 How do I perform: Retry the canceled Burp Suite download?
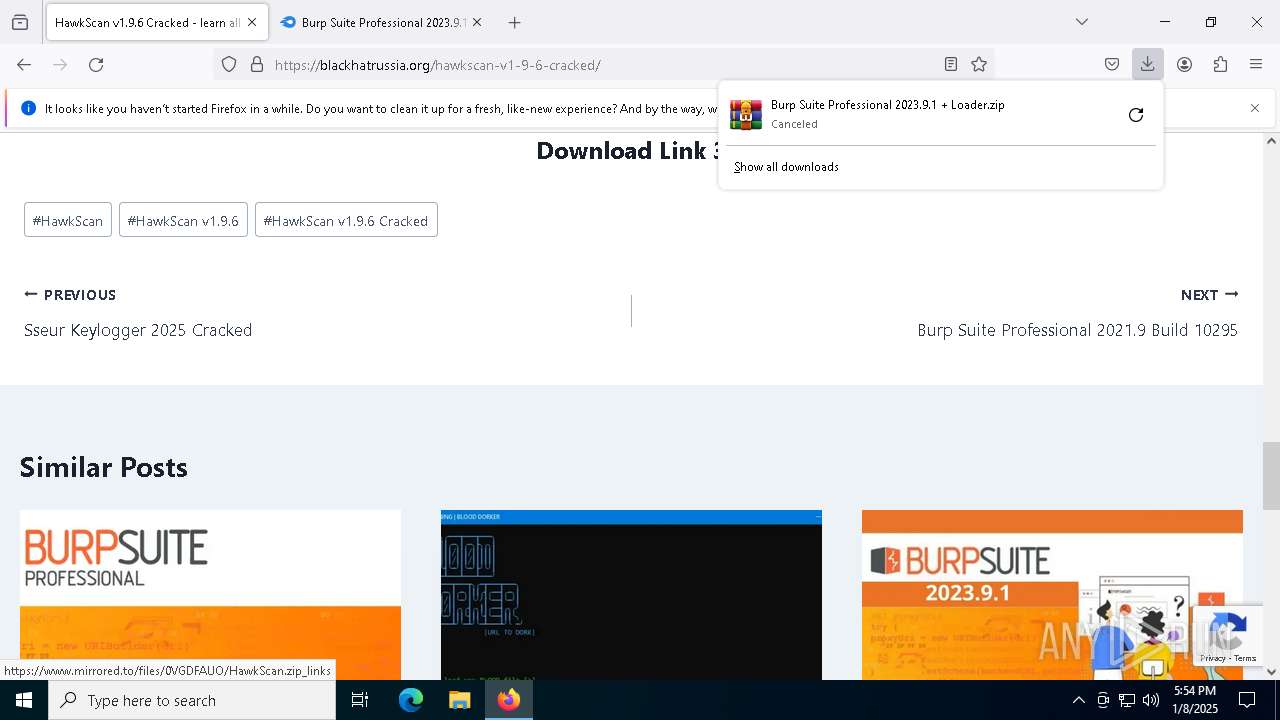click(1136, 115)
